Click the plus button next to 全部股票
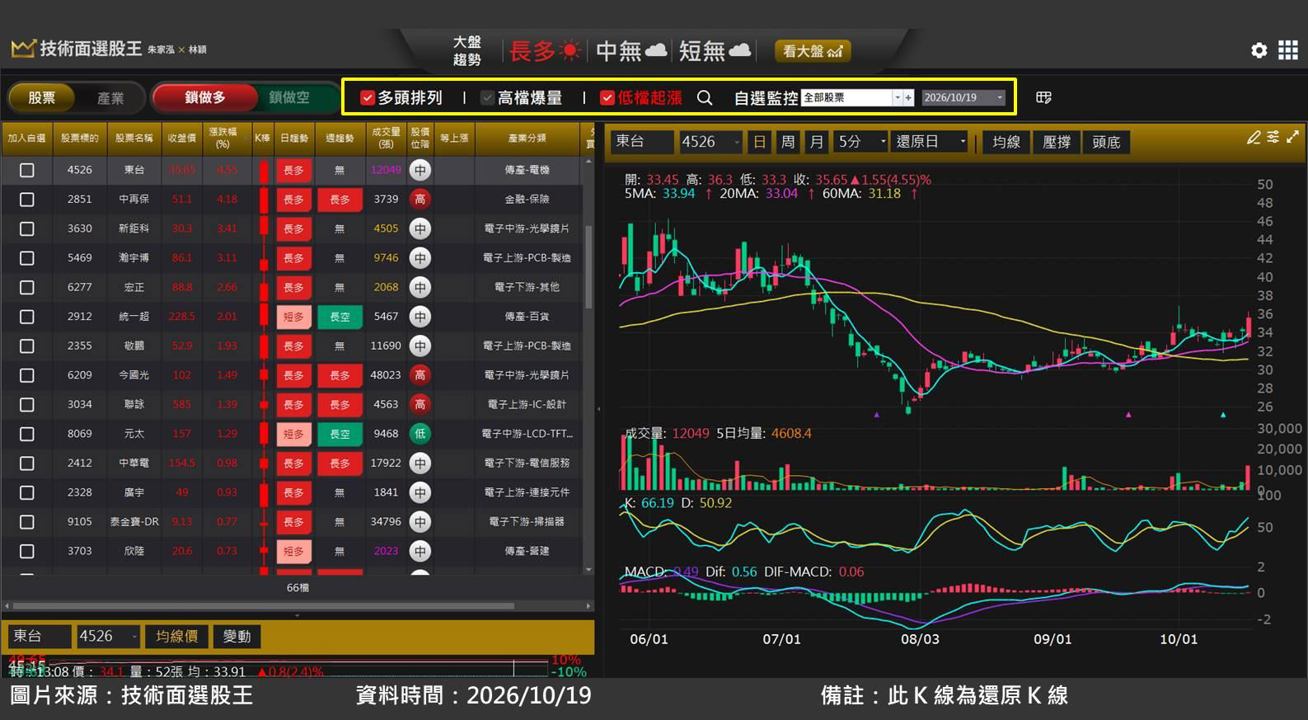The height and width of the screenshot is (720, 1308). (x=908, y=98)
